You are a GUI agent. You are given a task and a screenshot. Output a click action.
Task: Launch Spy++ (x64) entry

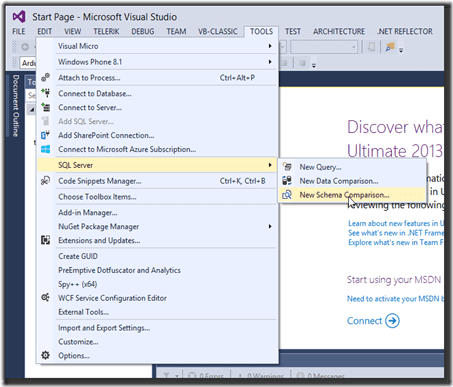click(157, 284)
